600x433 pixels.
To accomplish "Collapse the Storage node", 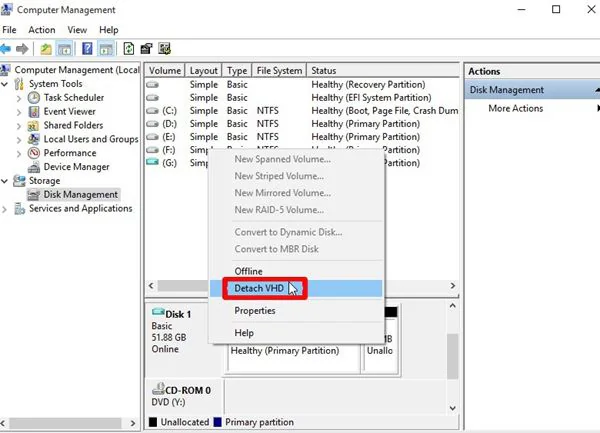I will coord(5,181).
